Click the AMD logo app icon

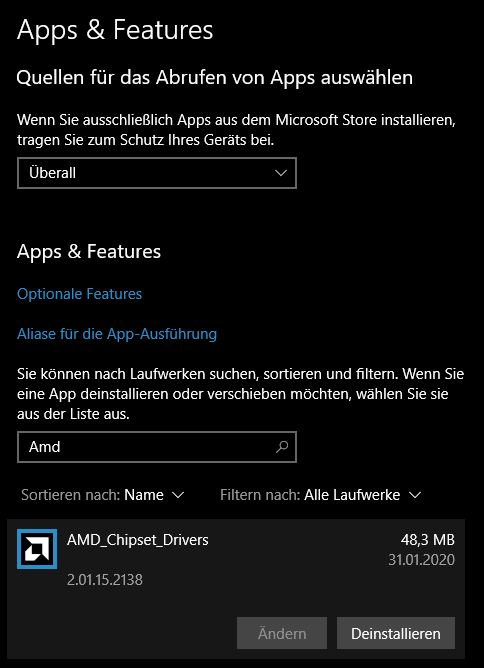point(37,549)
